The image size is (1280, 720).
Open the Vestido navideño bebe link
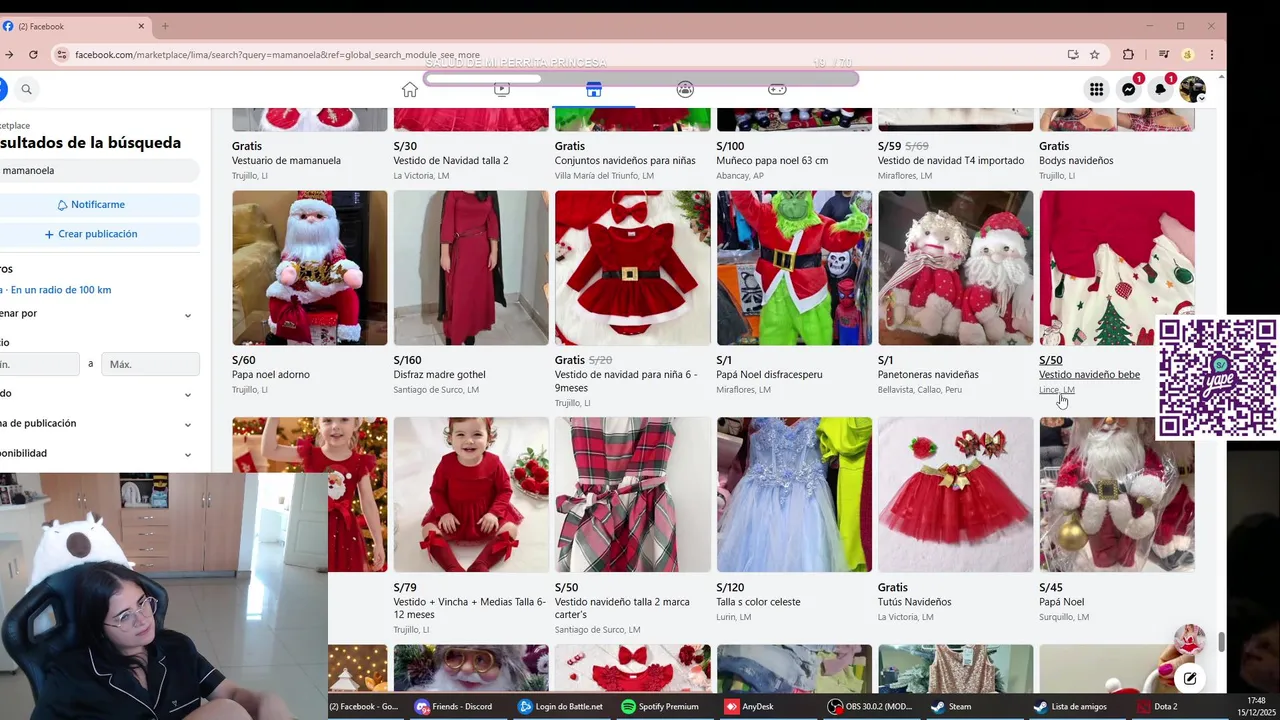[1089, 375]
